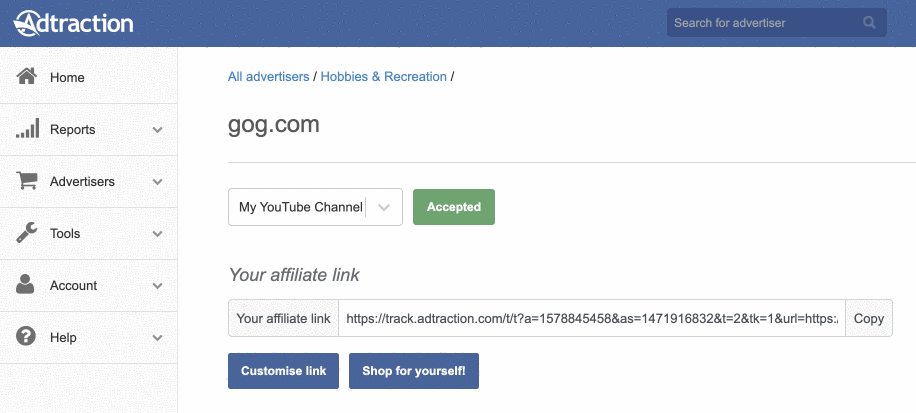Click the Advertisers shopping cart icon

[27, 181]
